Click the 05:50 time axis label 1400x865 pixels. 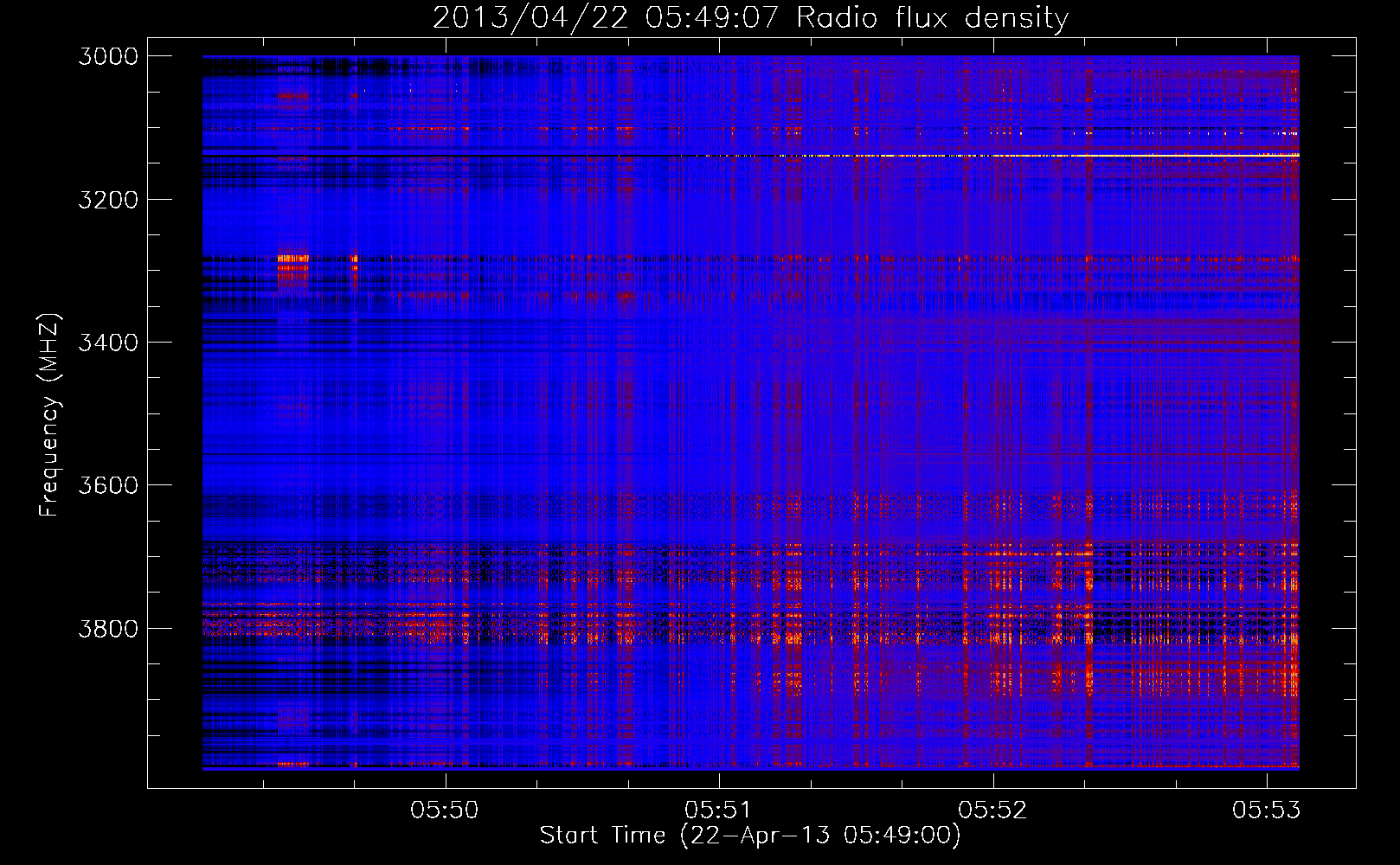445,810
